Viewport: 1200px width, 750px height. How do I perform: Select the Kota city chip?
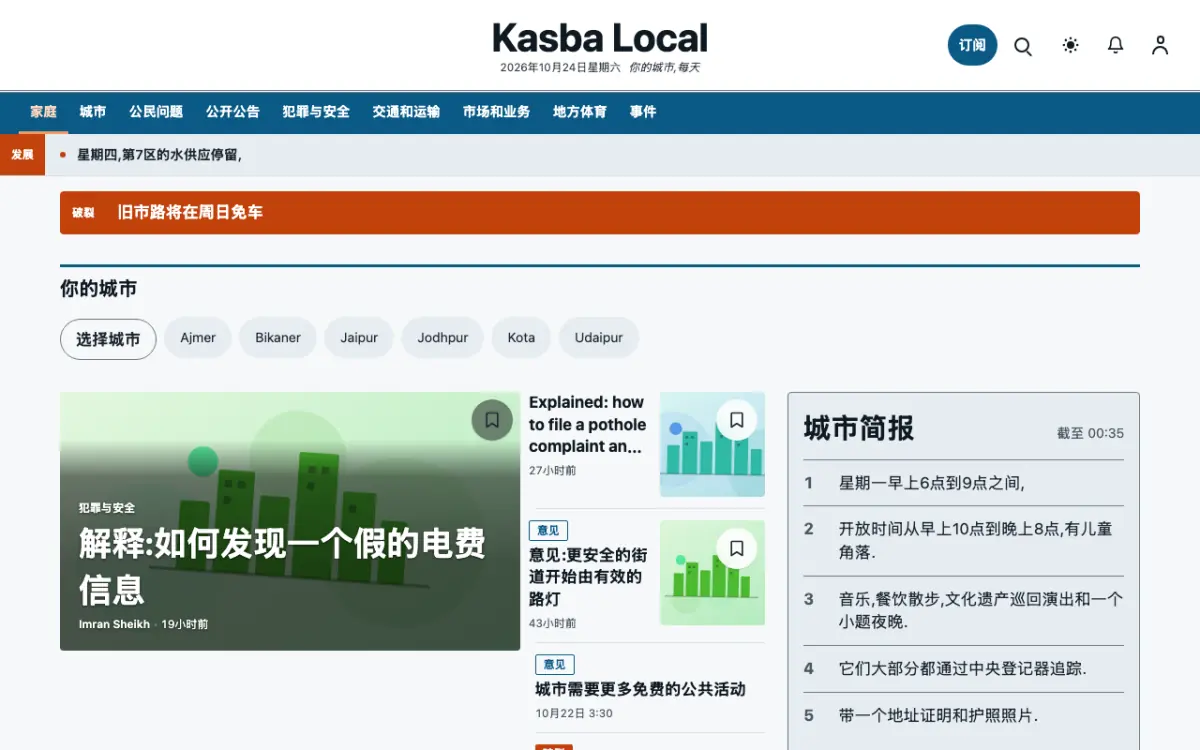pos(521,338)
